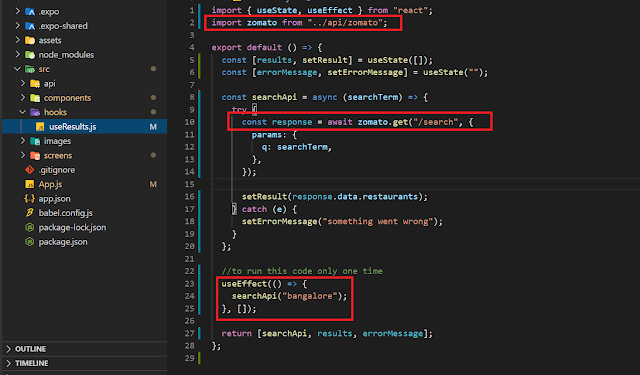Viewport: 640px width, 375px height.
Task: Select the node_modules folder label
Action: [x=66, y=54]
